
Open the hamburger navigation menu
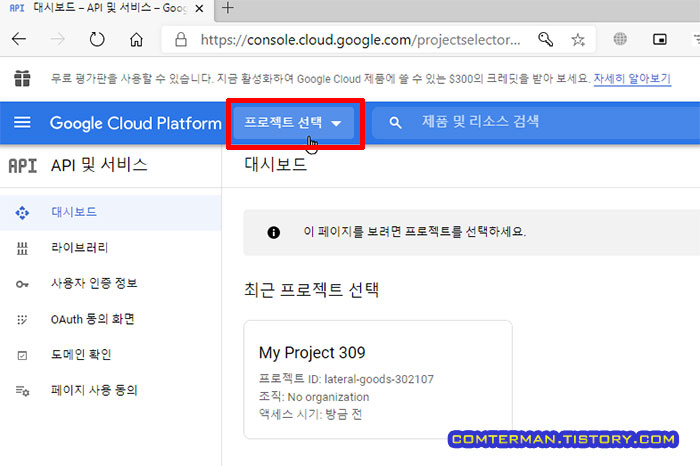[x=22, y=122]
